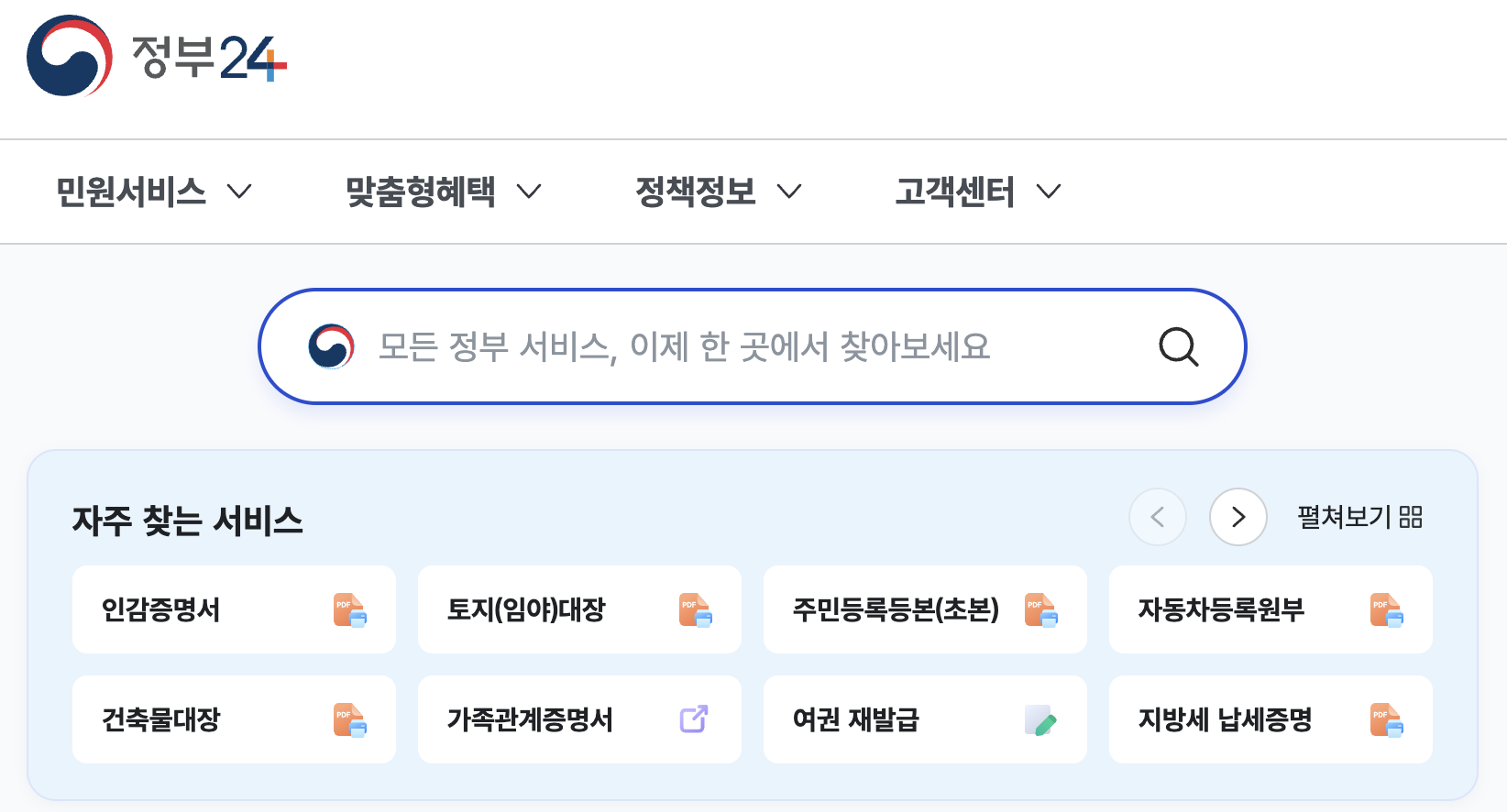Click the government services search field

coord(753,346)
